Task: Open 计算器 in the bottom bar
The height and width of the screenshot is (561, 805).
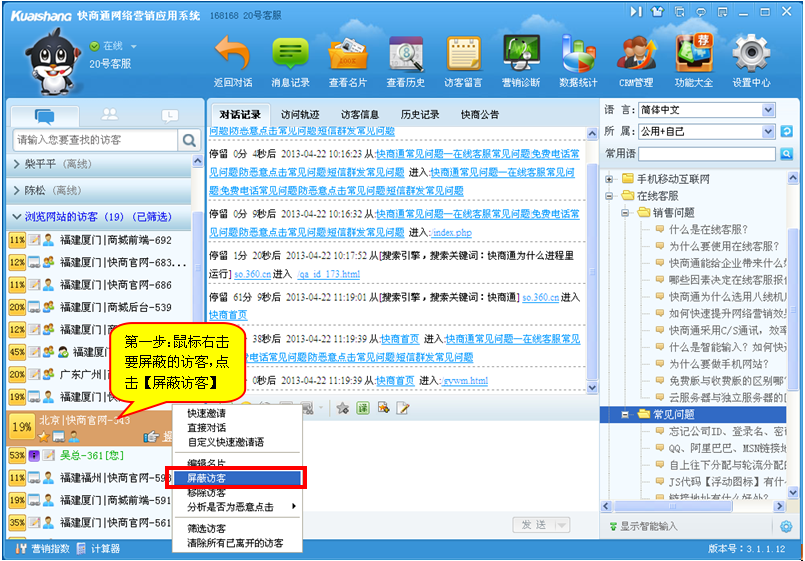Action: click(x=98, y=549)
